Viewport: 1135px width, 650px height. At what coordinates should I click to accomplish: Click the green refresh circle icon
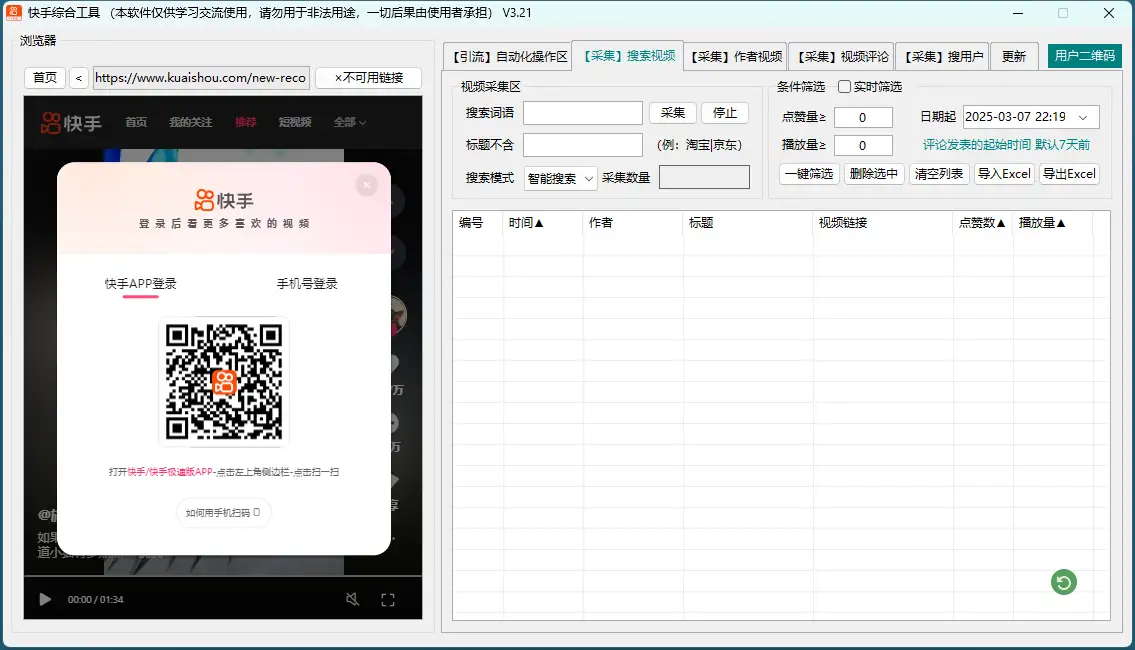pyautogui.click(x=1064, y=582)
